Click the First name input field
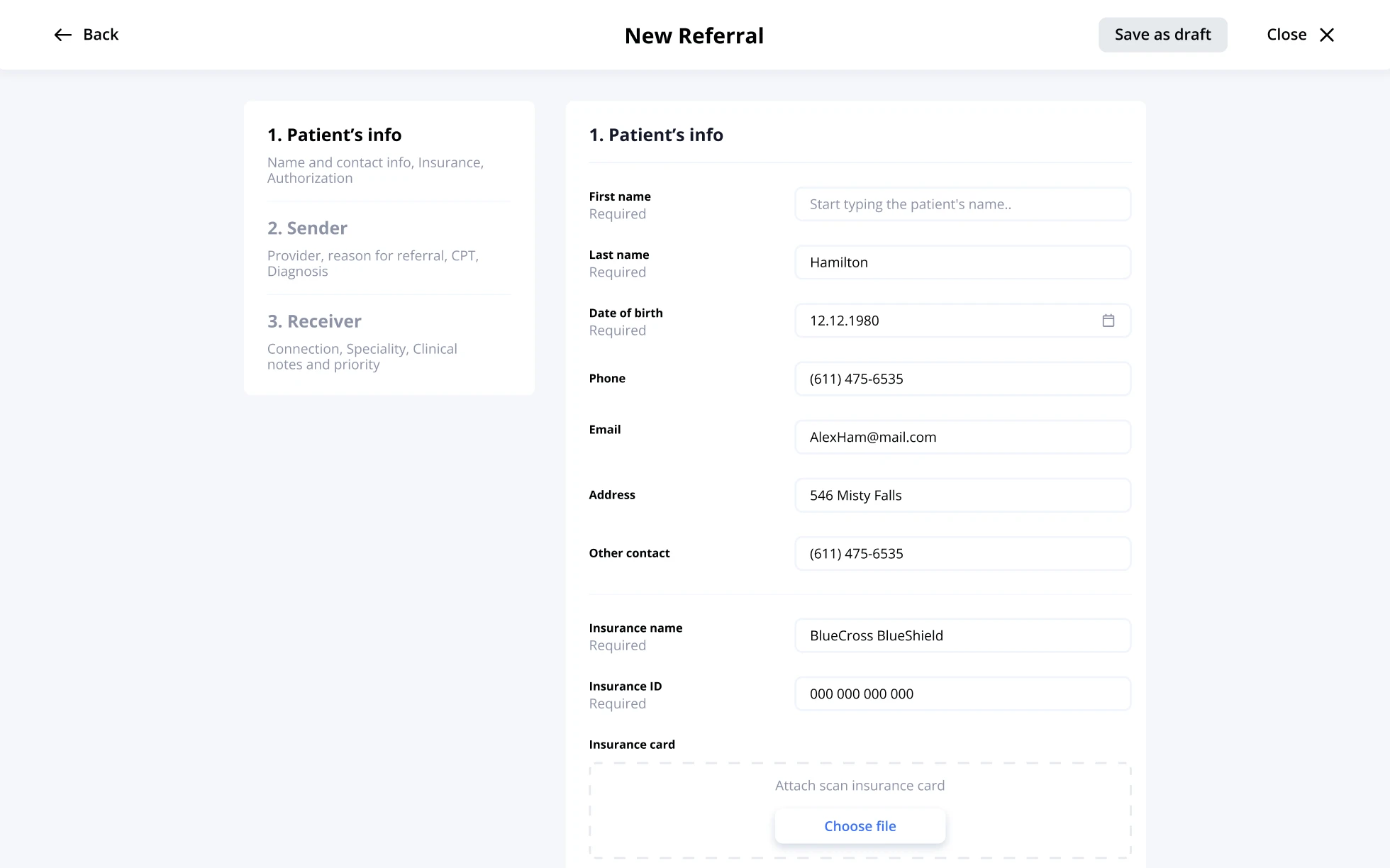Image resolution: width=1390 pixels, height=868 pixels. click(962, 204)
